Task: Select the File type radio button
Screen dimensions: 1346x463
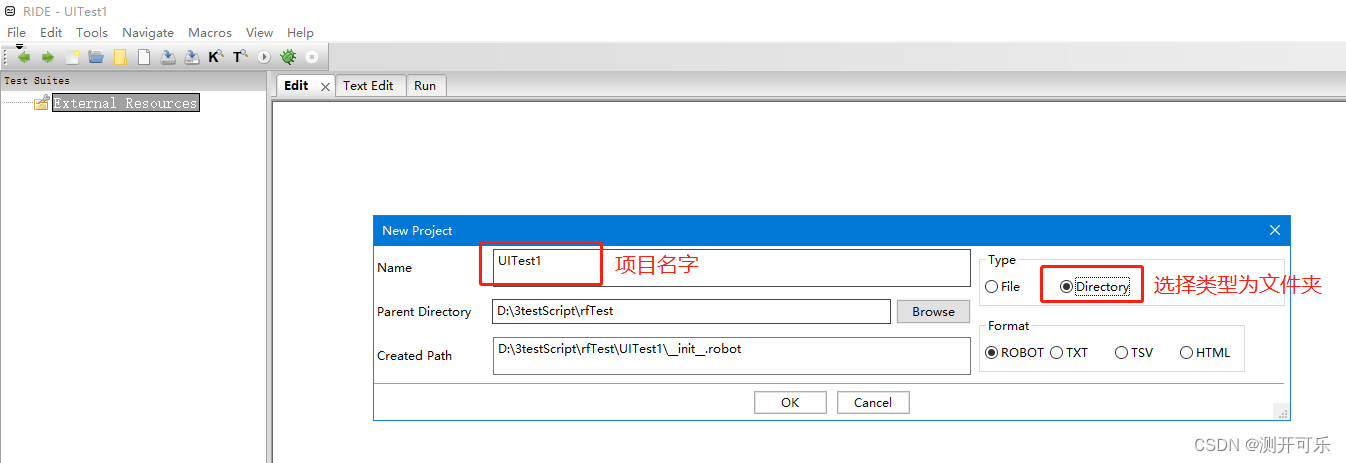Action: 1003,286
